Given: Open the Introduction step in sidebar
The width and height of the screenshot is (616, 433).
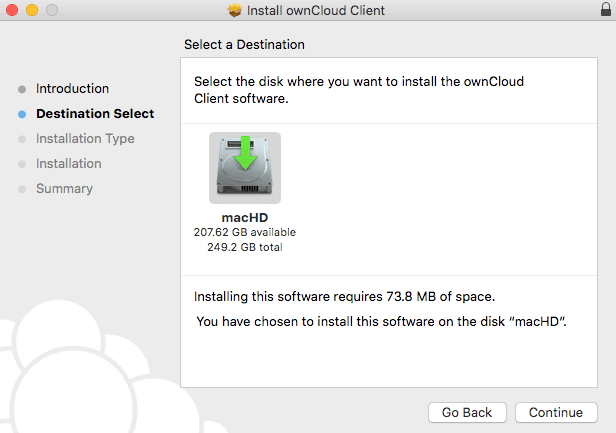Looking at the screenshot, I should pyautogui.click(x=72, y=88).
